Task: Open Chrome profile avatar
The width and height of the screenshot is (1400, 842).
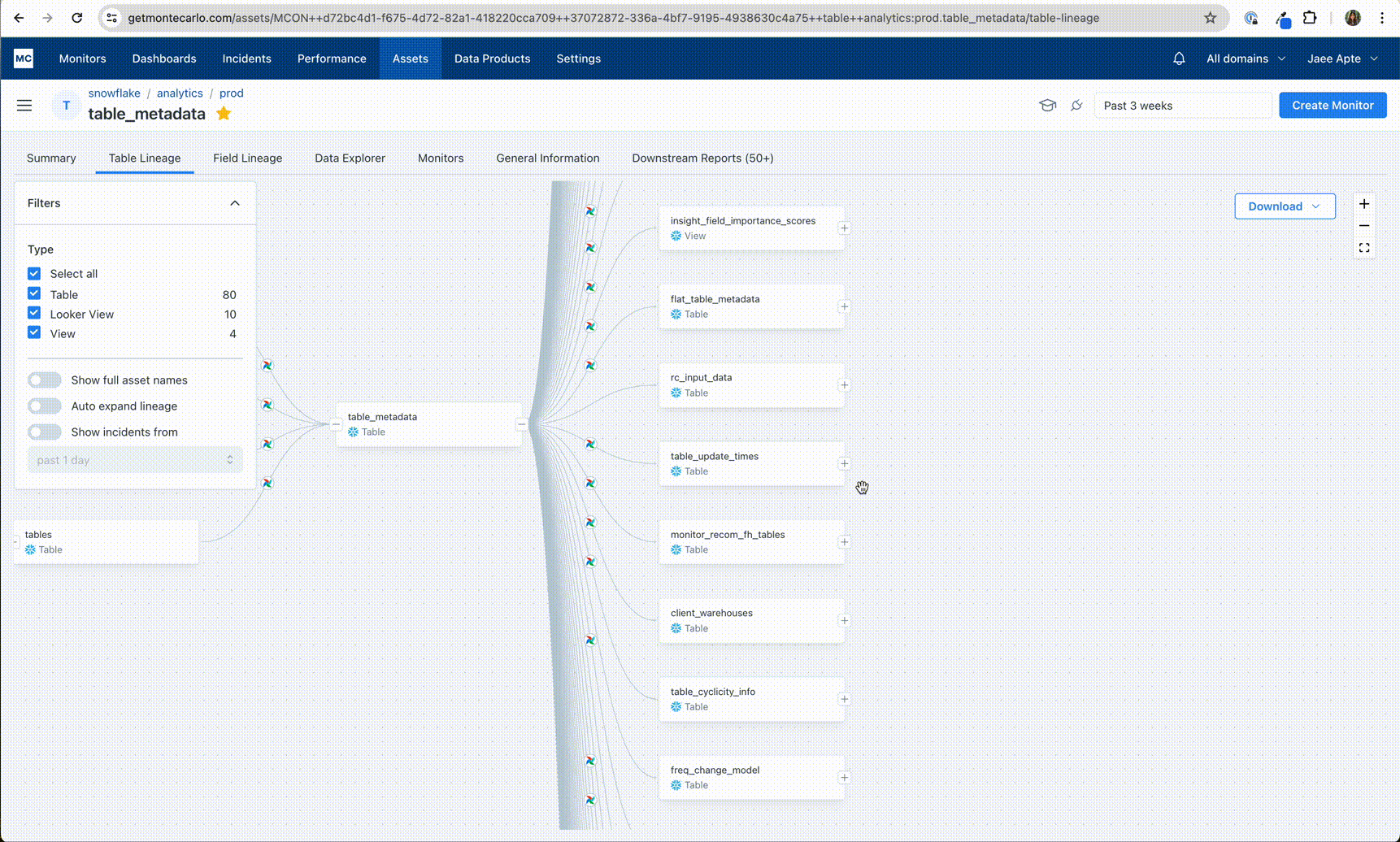Action: coord(1353,18)
